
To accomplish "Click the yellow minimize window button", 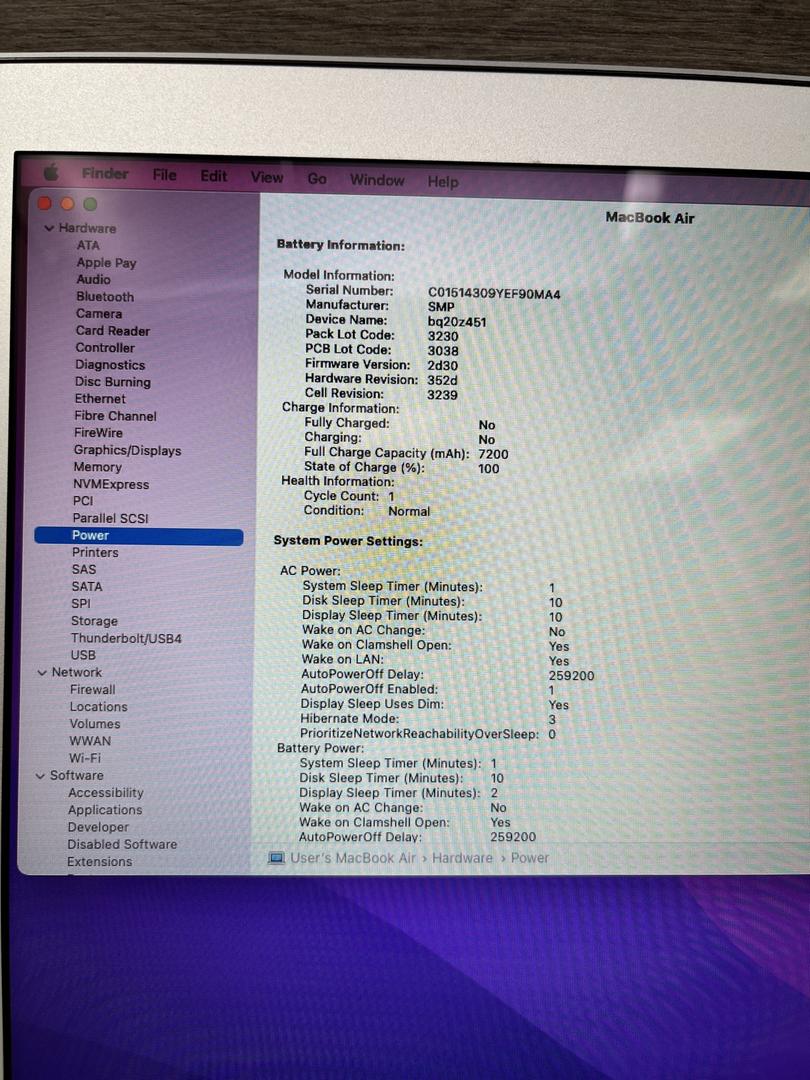I will [x=68, y=204].
